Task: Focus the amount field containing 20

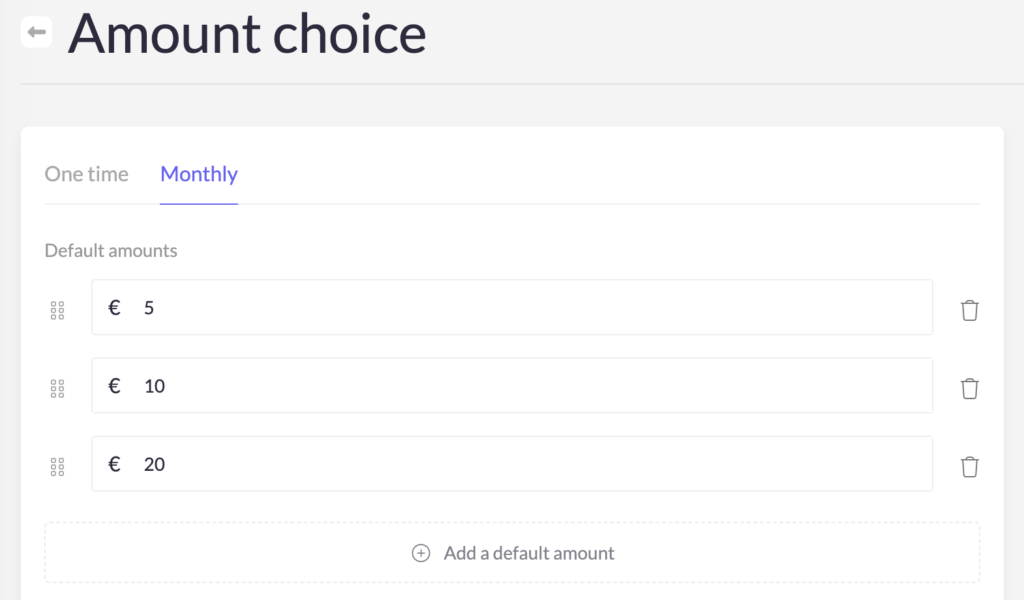Action: pos(512,464)
